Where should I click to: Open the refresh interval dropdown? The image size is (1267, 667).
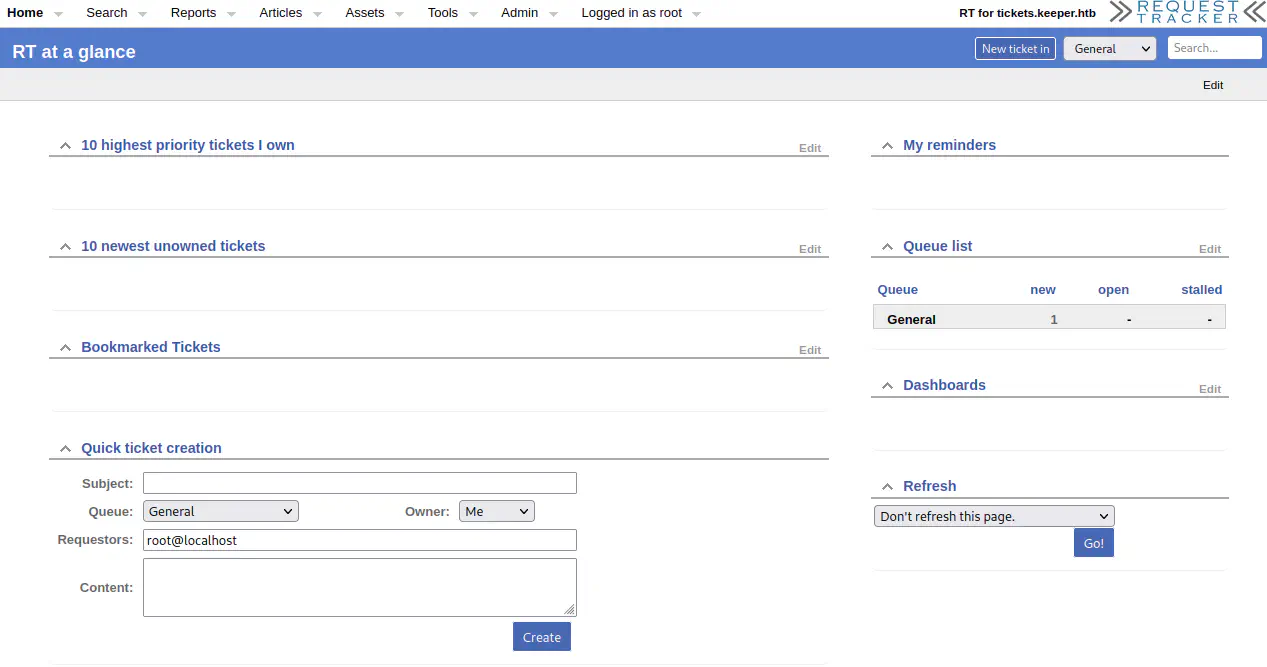[994, 516]
